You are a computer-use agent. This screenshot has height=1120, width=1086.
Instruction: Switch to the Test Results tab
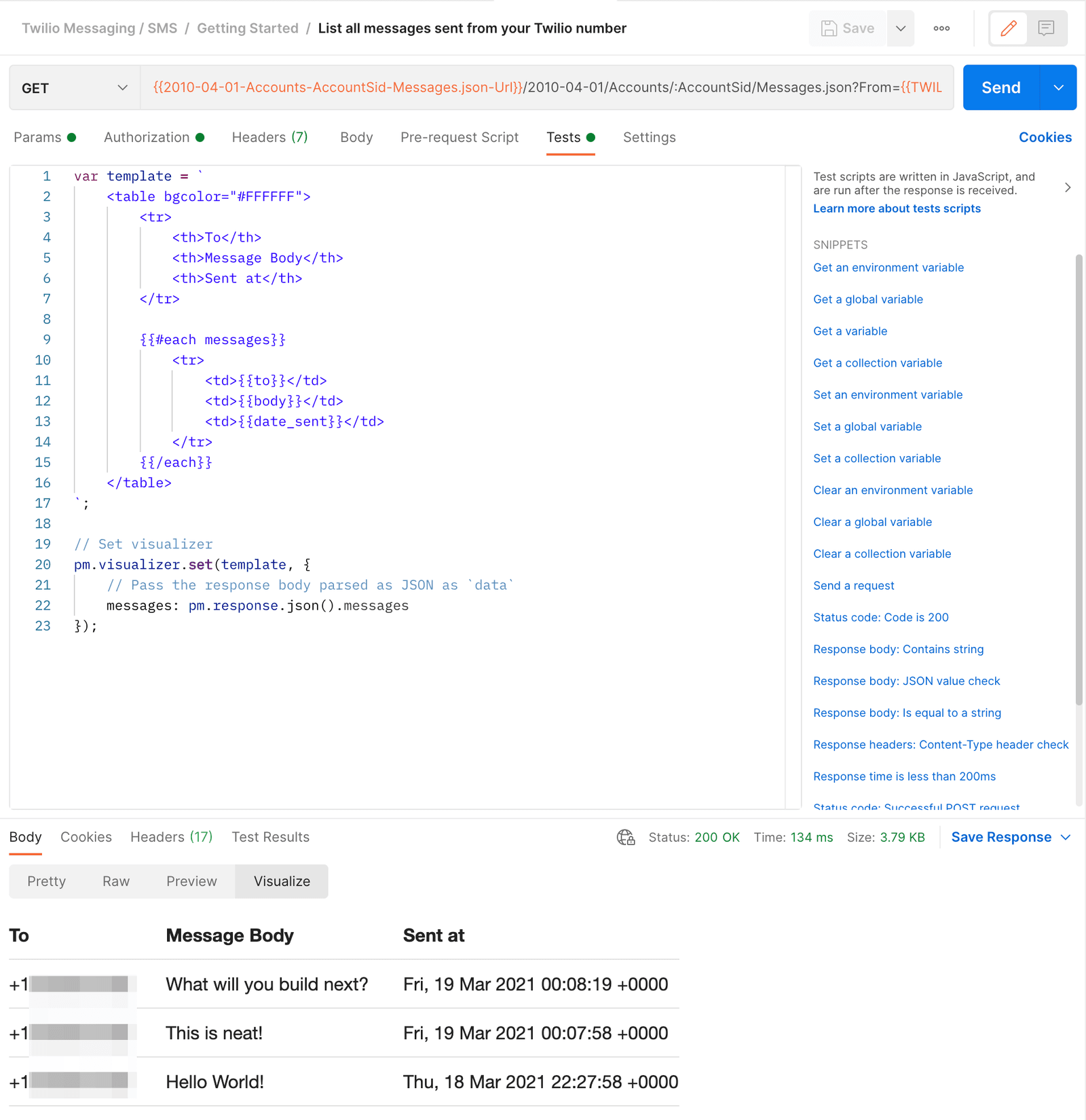coord(270,837)
